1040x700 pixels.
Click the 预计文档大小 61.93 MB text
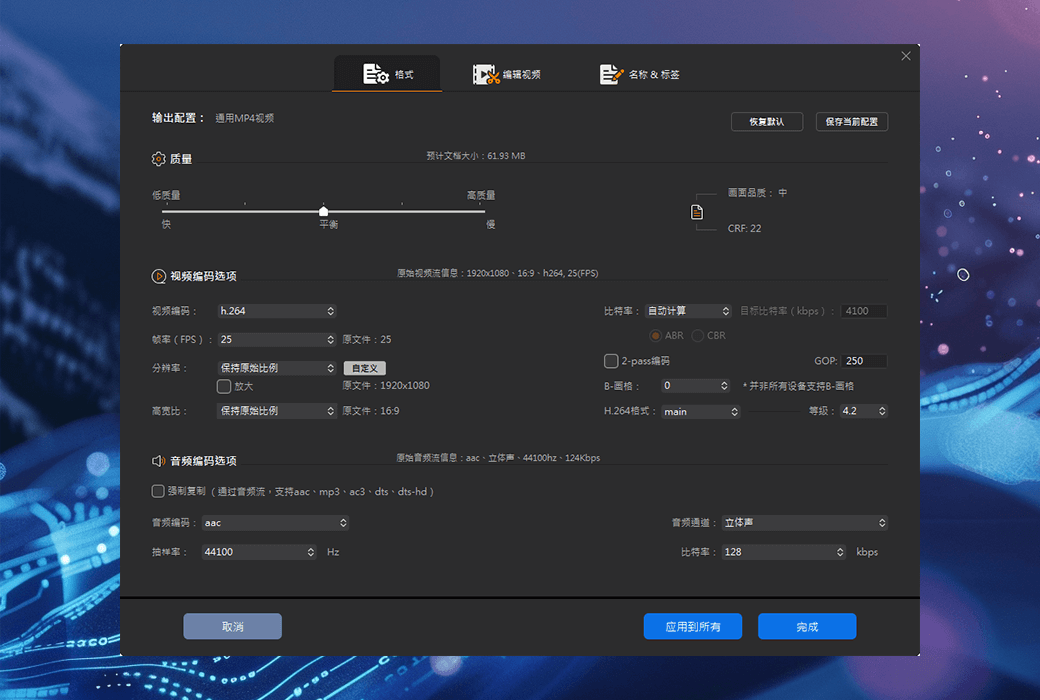[x=476, y=156]
